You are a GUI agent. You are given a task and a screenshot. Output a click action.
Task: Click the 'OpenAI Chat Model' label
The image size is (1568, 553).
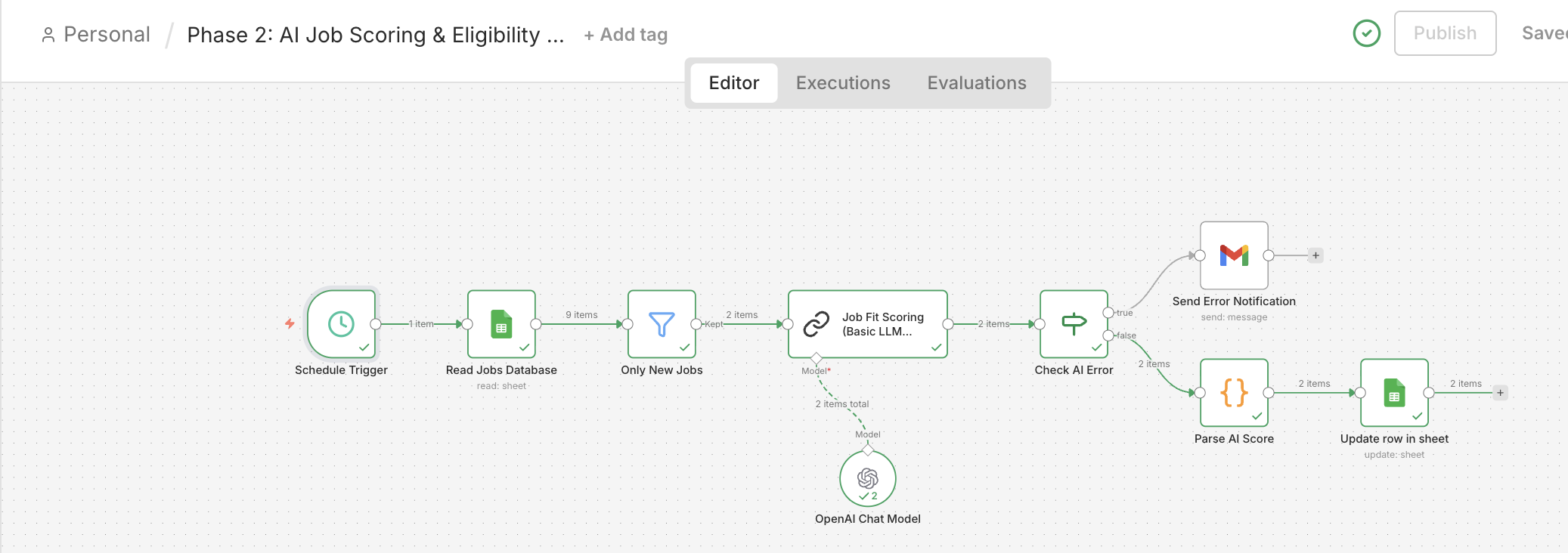tap(868, 519)
